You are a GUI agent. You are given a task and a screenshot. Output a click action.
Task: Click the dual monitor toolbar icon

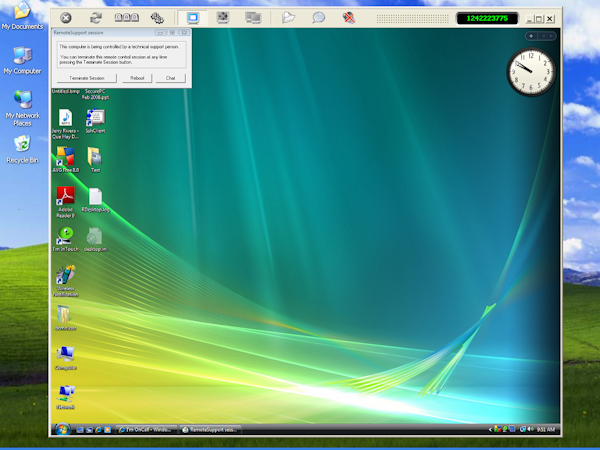tap(253, 17)
